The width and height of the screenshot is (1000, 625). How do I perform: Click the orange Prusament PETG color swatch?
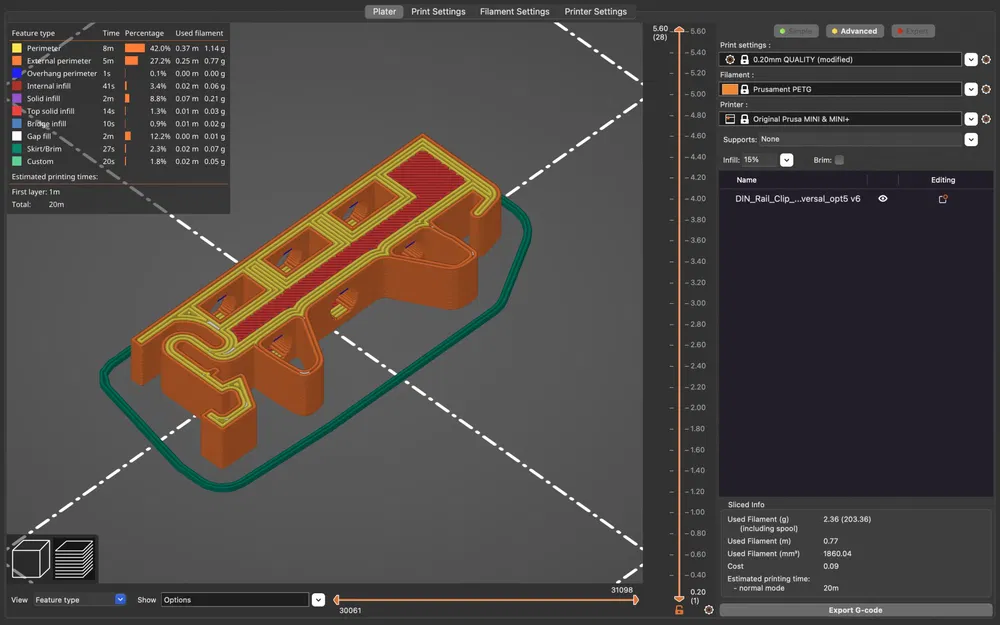pyautogui.click(x=730, y=90)
